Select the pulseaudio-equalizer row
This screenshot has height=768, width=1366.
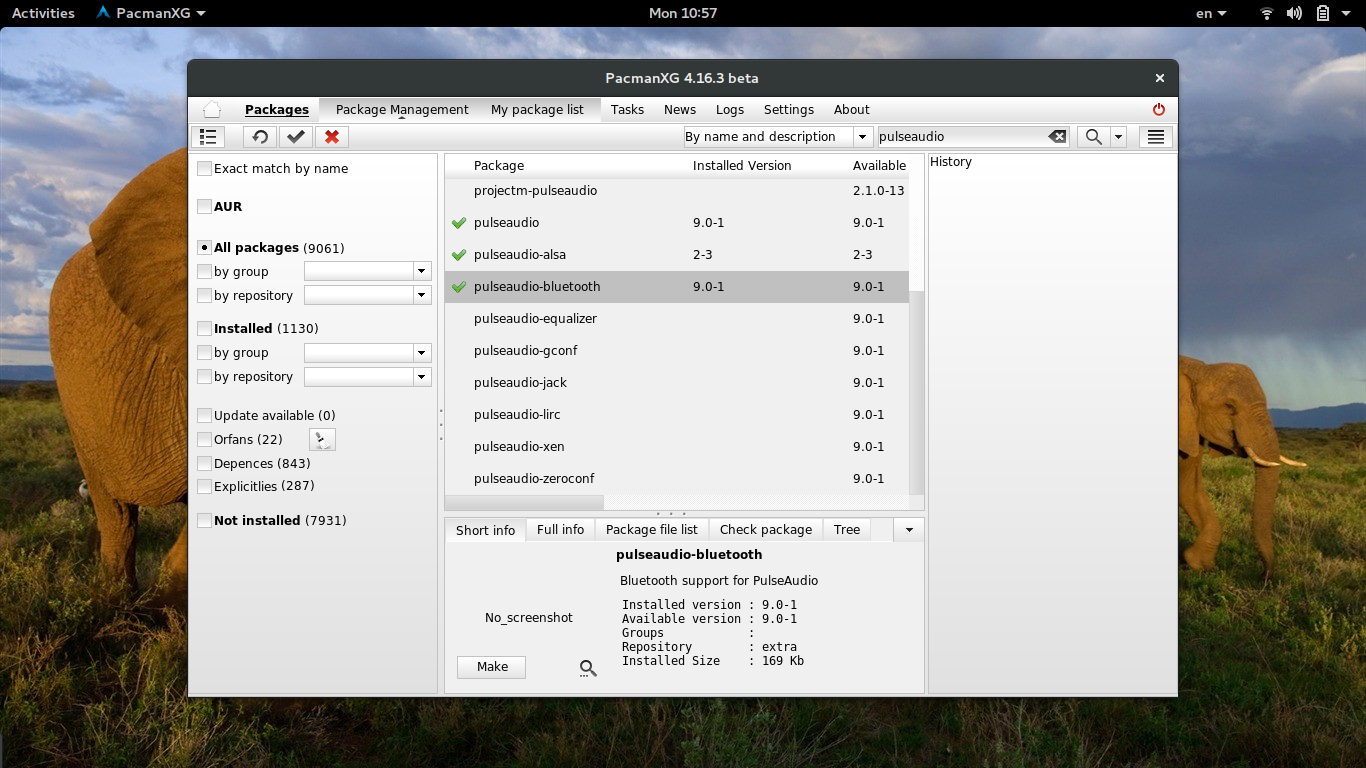677,319
